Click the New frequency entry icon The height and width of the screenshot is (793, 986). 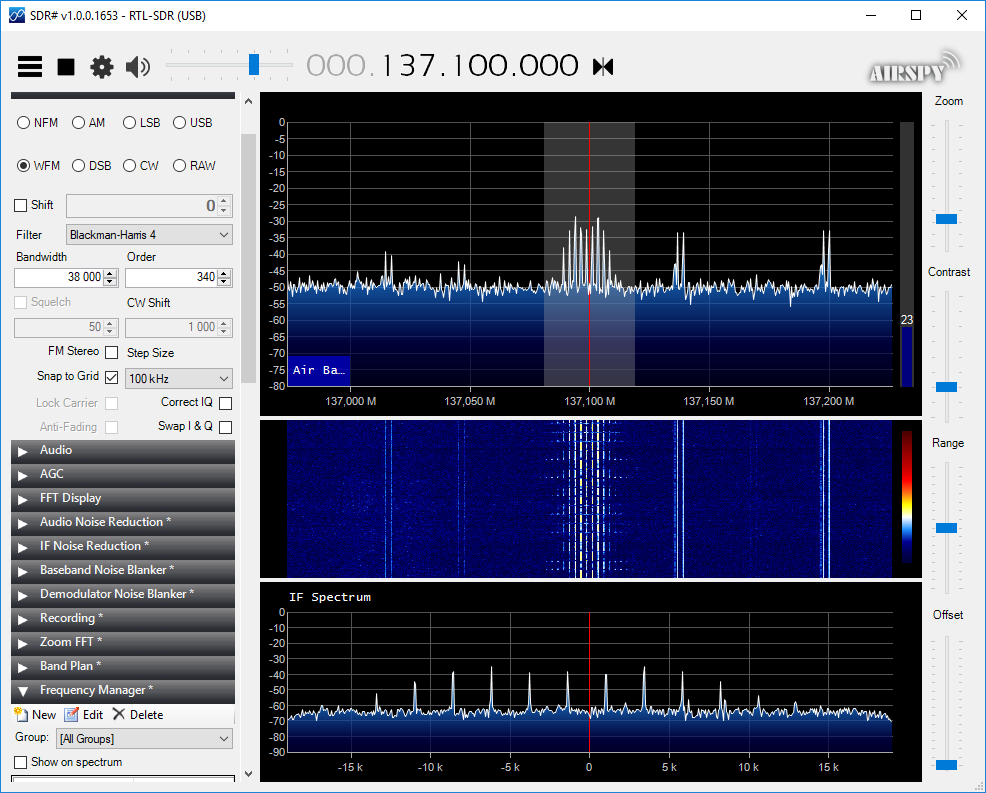coord(21,715)
